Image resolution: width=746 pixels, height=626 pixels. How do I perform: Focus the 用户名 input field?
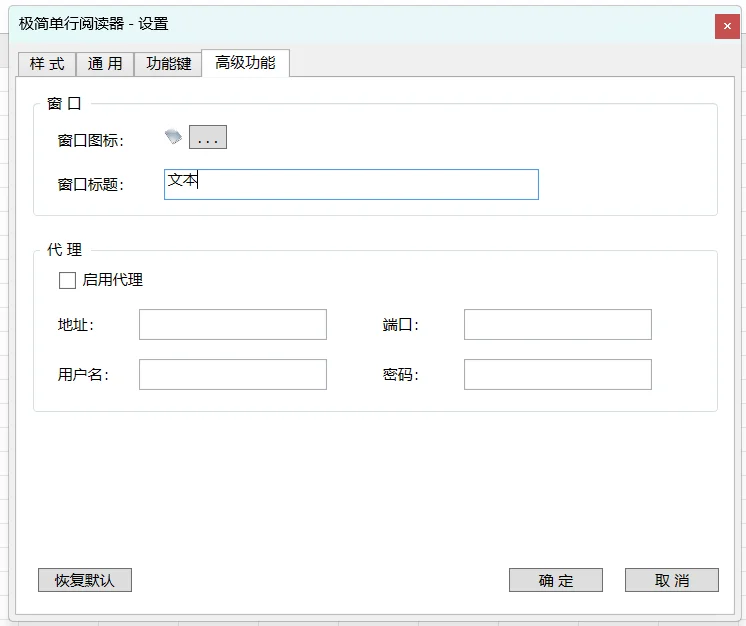[x=233, y=374]
